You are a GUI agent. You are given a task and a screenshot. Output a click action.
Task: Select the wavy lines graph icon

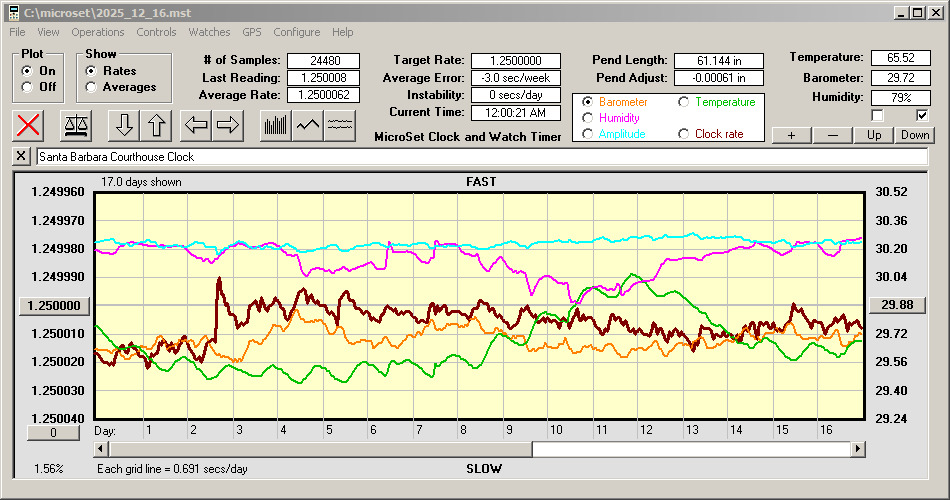(x=341, y=125)
